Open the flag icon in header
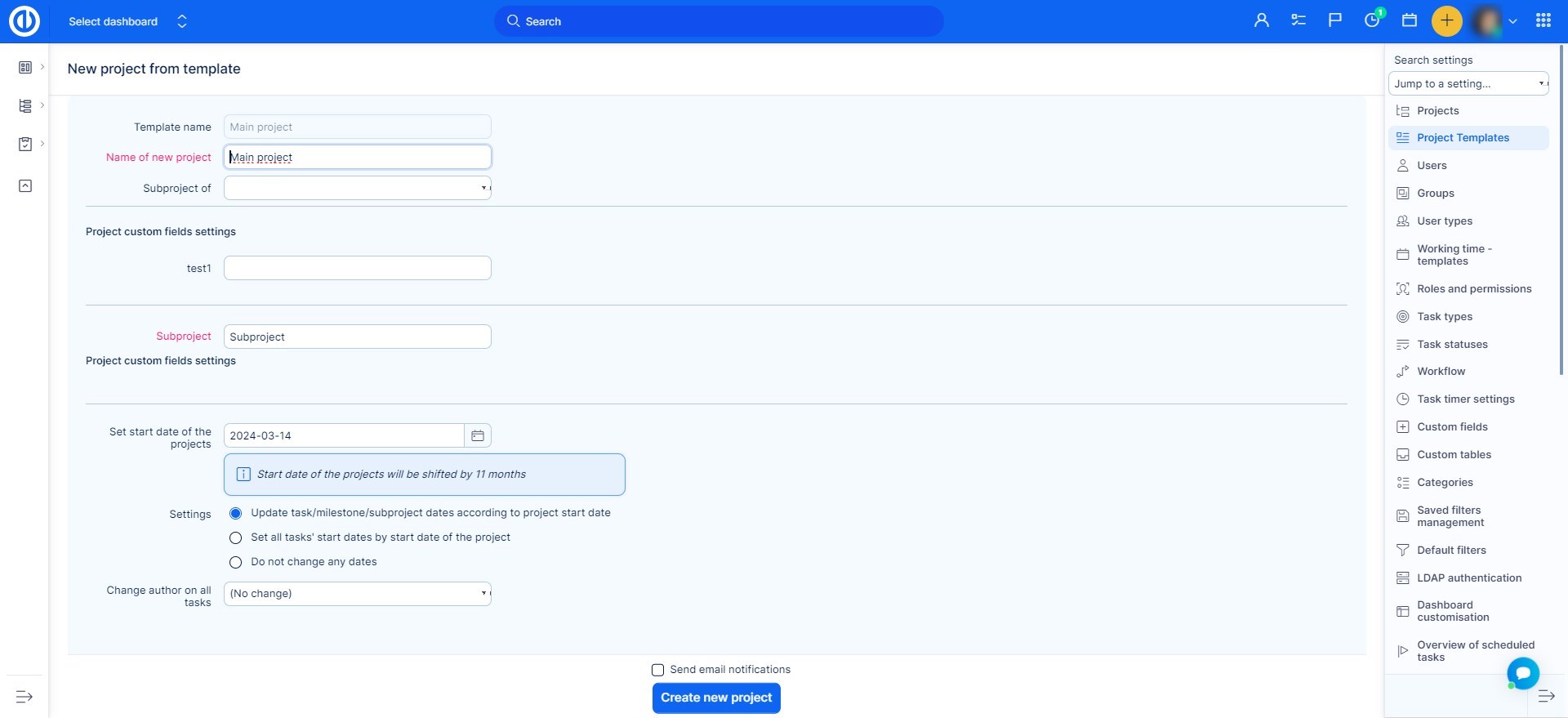 pos(1335,21)
